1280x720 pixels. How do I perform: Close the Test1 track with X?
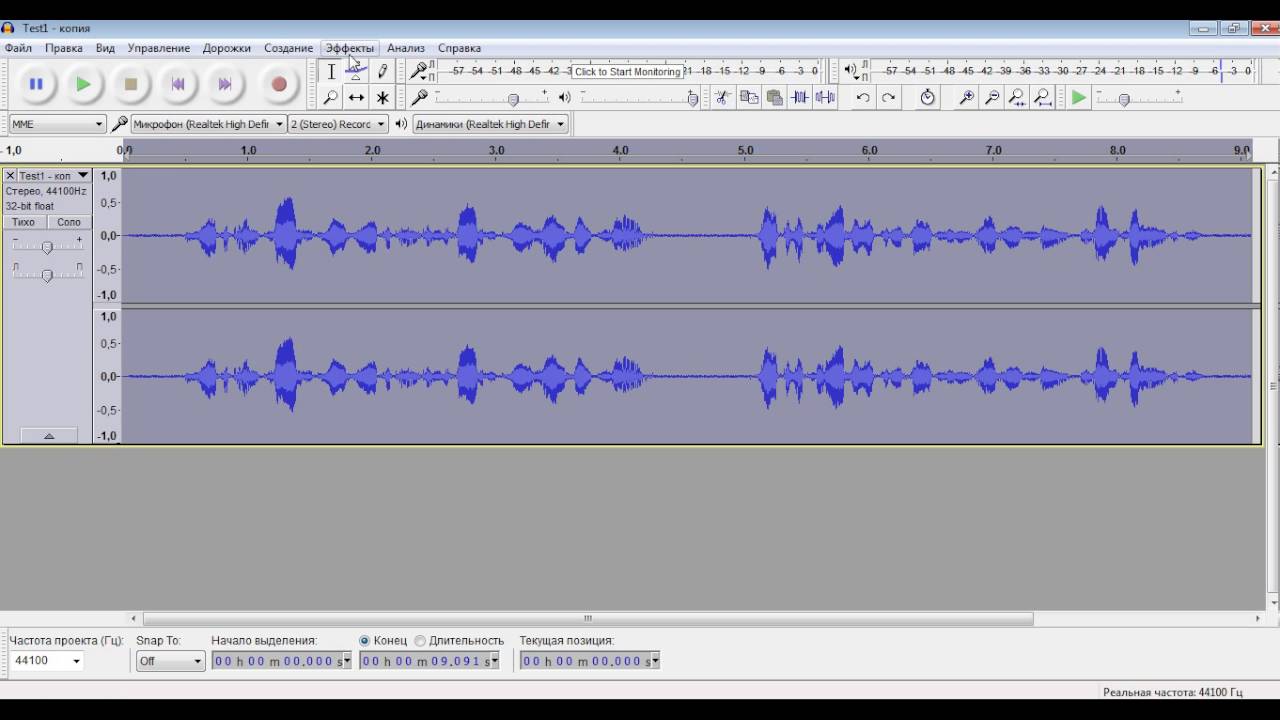pyautogui.click(x=10, y=175)
